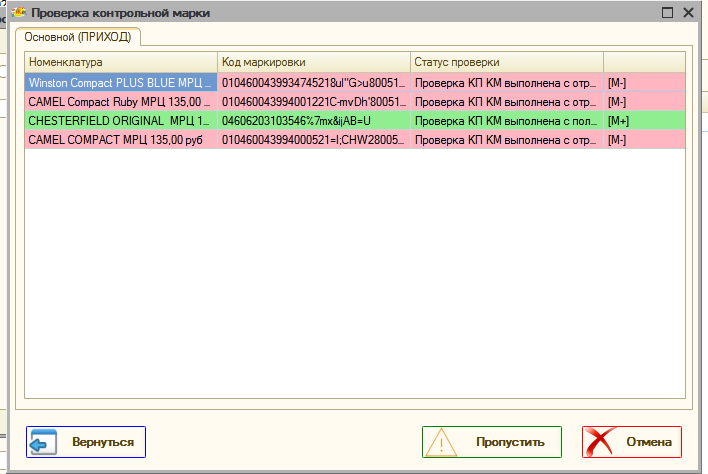
Task: Click the Статус проверки column header
Action: coord(507,62)
